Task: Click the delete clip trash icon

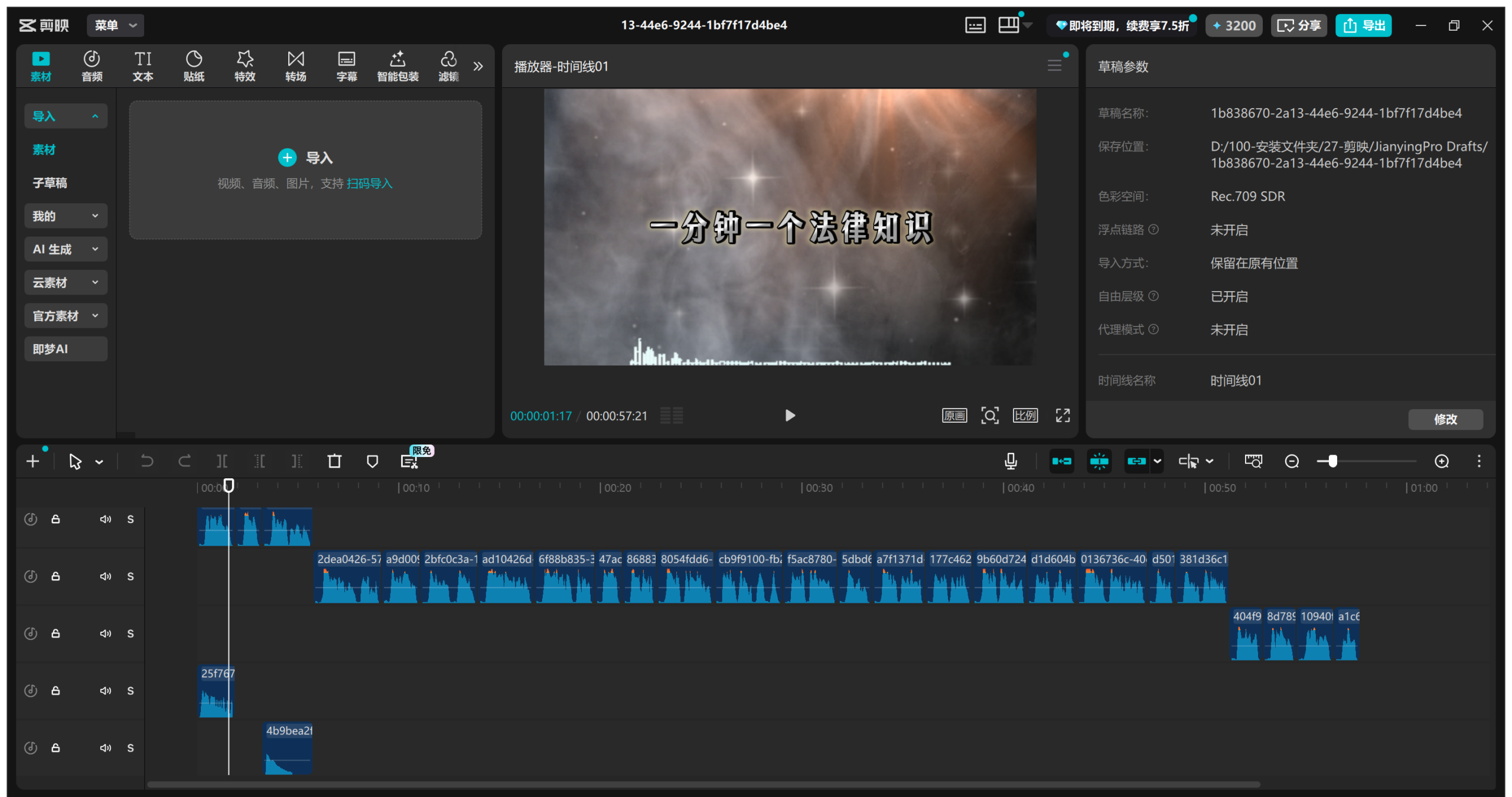Action: [334, 461]
